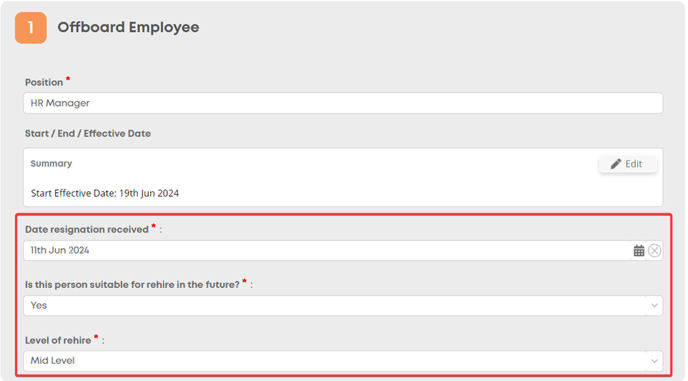The width and height of the screenshot is (688, 381).
Task: Click the Summary label
Action: coord(51,164)
